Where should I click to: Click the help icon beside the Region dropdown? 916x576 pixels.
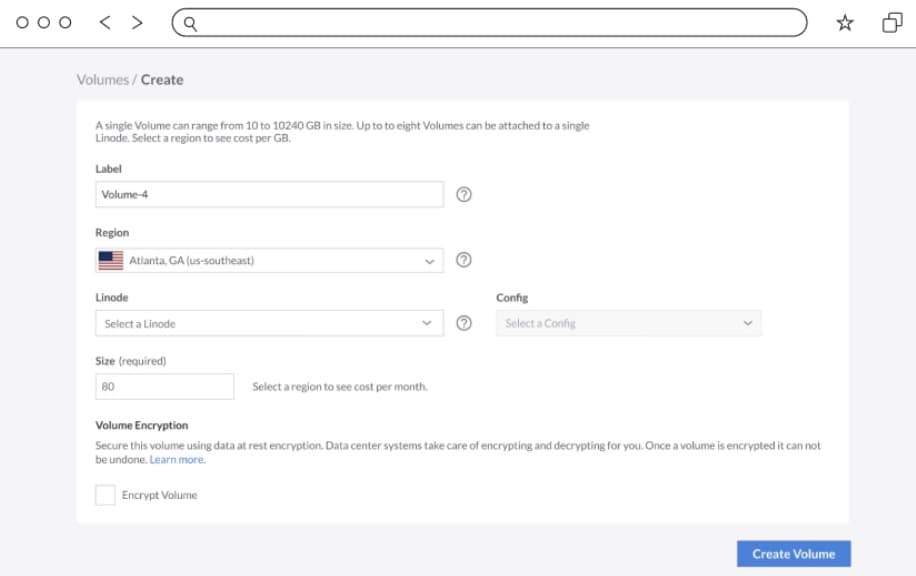pyautogui.click(x=463, y=260)
